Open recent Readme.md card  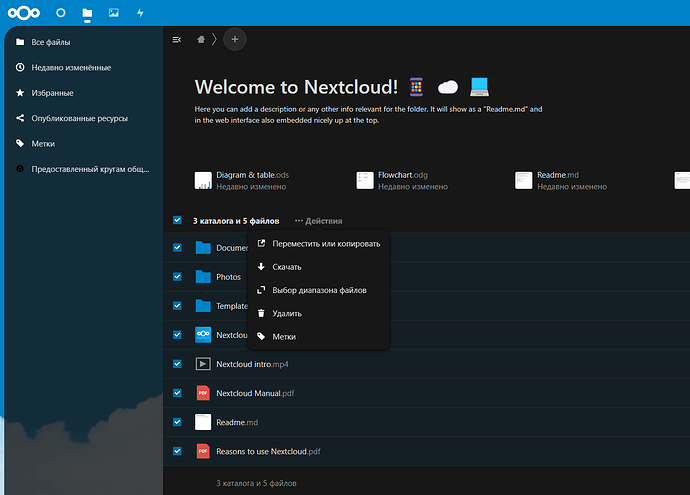[561, 180]
